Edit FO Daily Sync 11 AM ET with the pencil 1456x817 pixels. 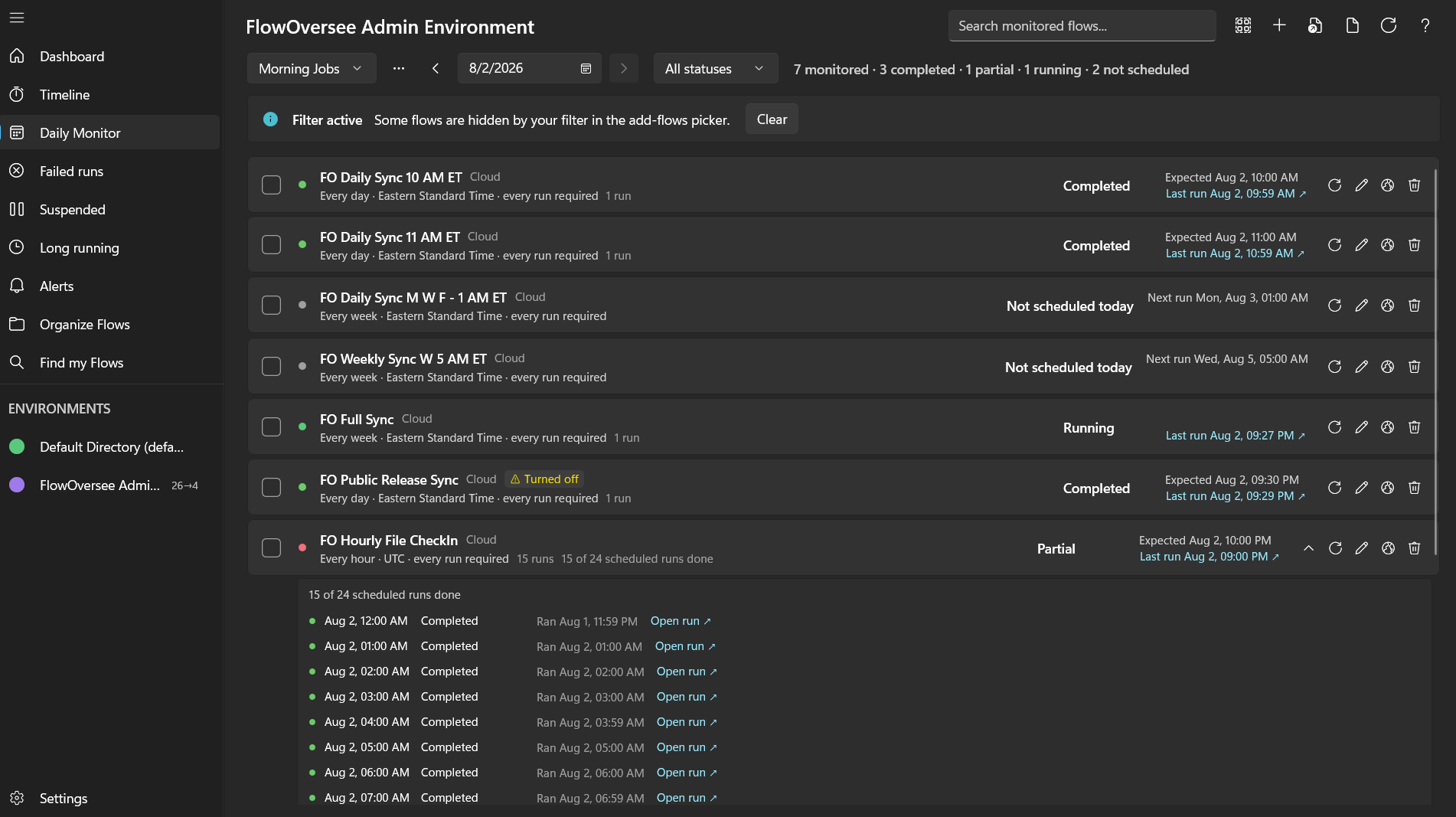(x=1361, y=245)
